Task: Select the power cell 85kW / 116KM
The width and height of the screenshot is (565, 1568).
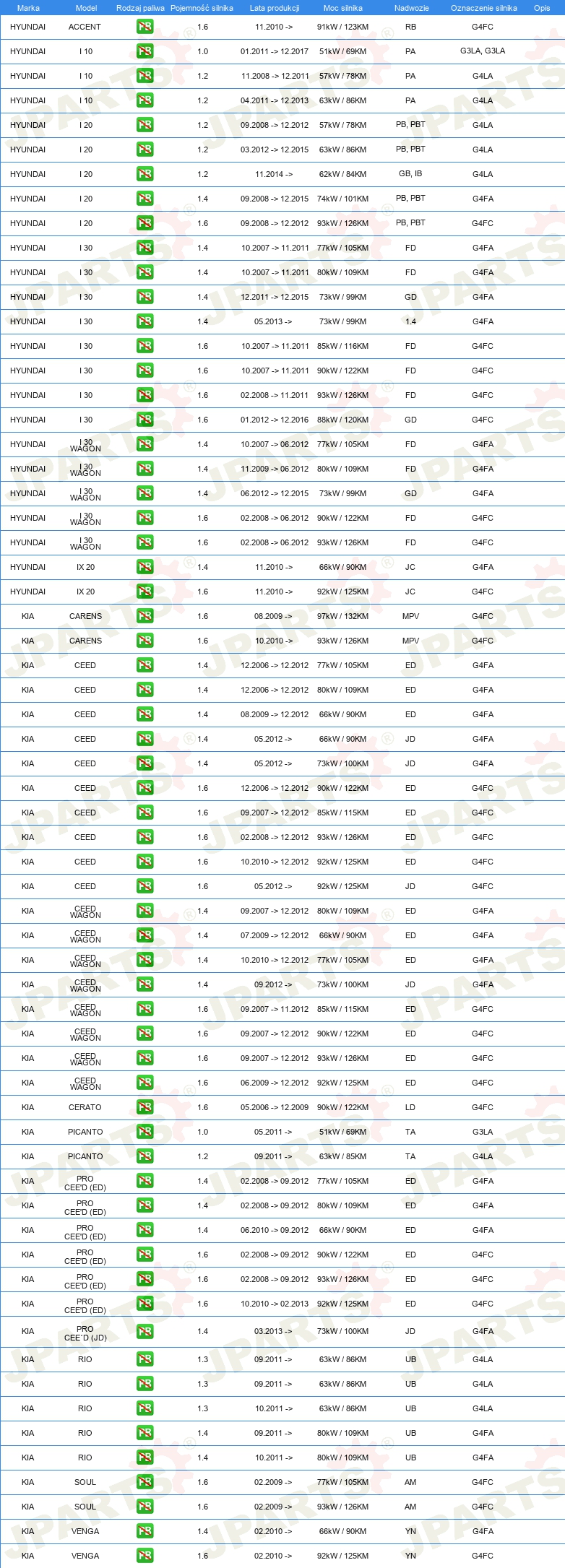Action: coord(342,346)
